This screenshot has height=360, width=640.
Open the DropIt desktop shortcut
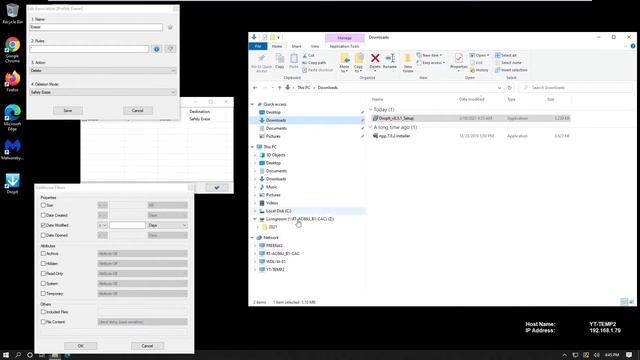tap(12, 183)
